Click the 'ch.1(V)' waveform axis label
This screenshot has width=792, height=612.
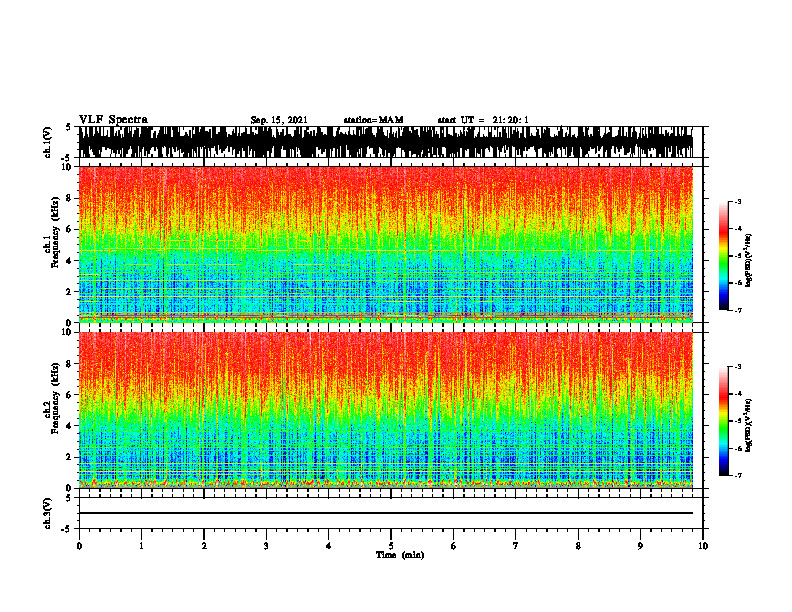pyautogui.click(x=48, y=142)
